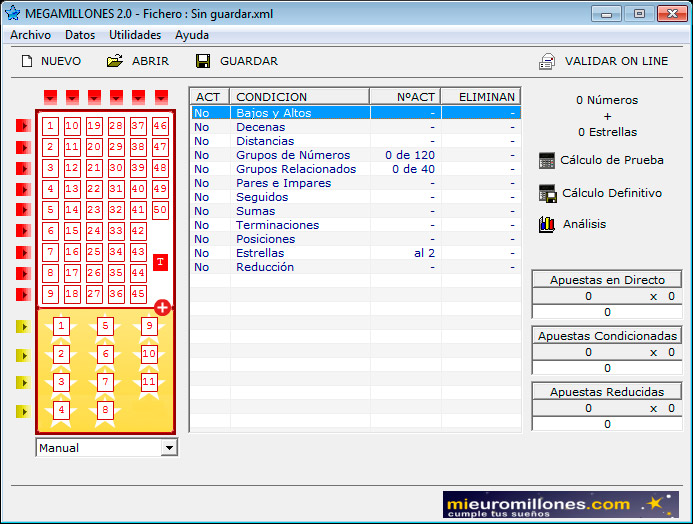Select star number 5
693x524 pixels.
pos(105,327)
